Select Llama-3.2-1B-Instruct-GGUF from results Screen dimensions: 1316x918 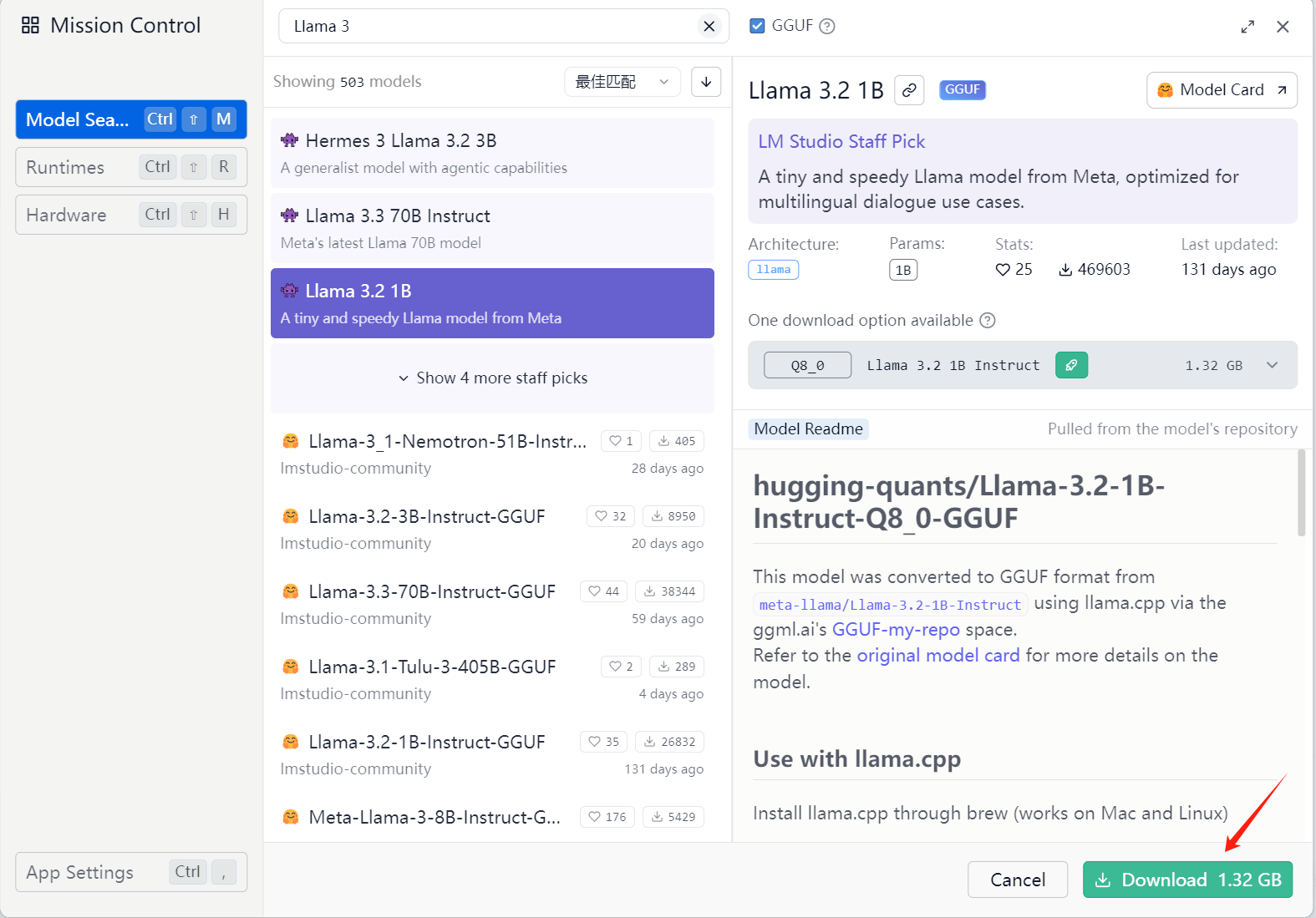(x=492, y=754)
